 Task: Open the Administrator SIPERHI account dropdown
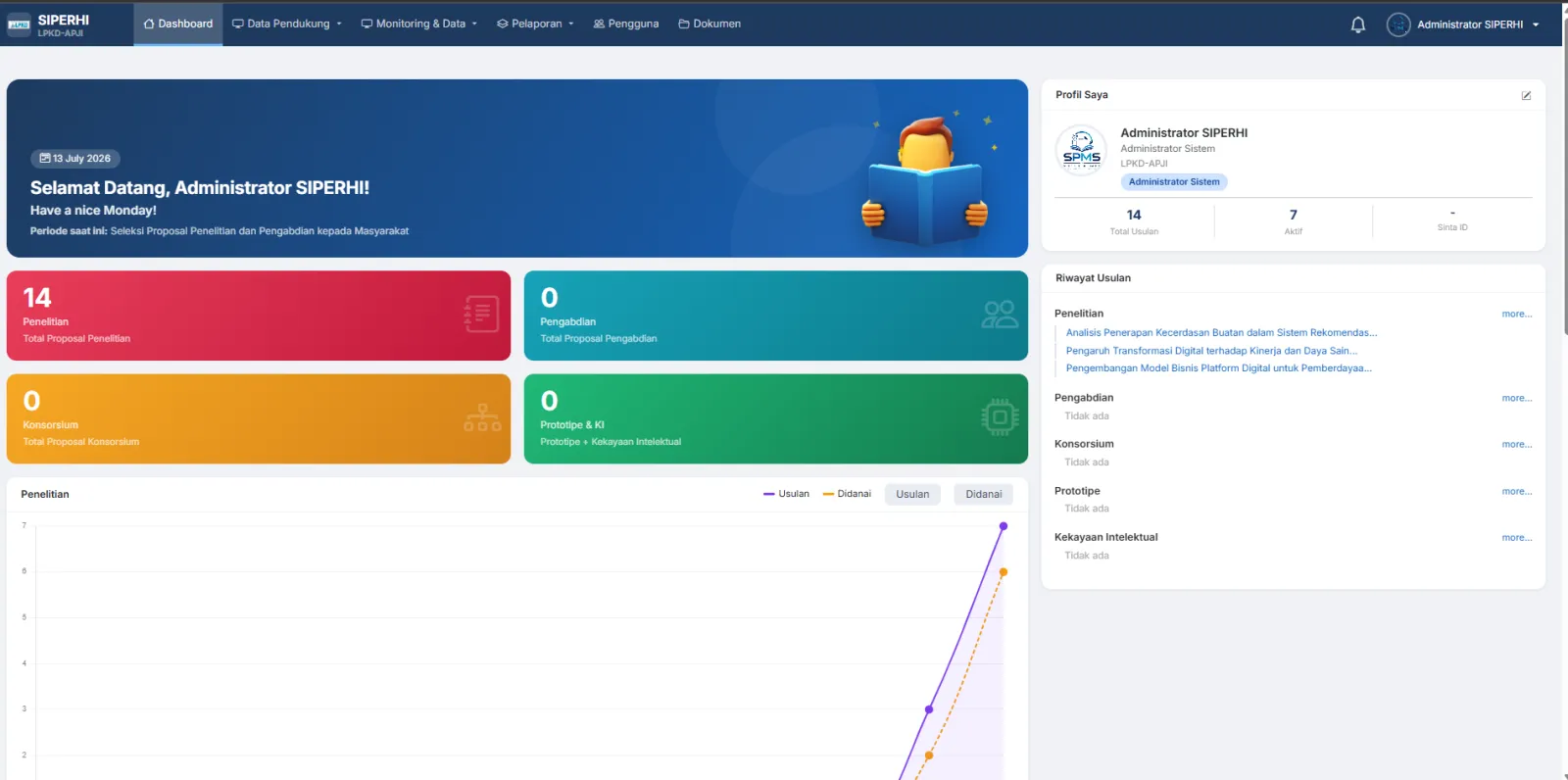1478,24
